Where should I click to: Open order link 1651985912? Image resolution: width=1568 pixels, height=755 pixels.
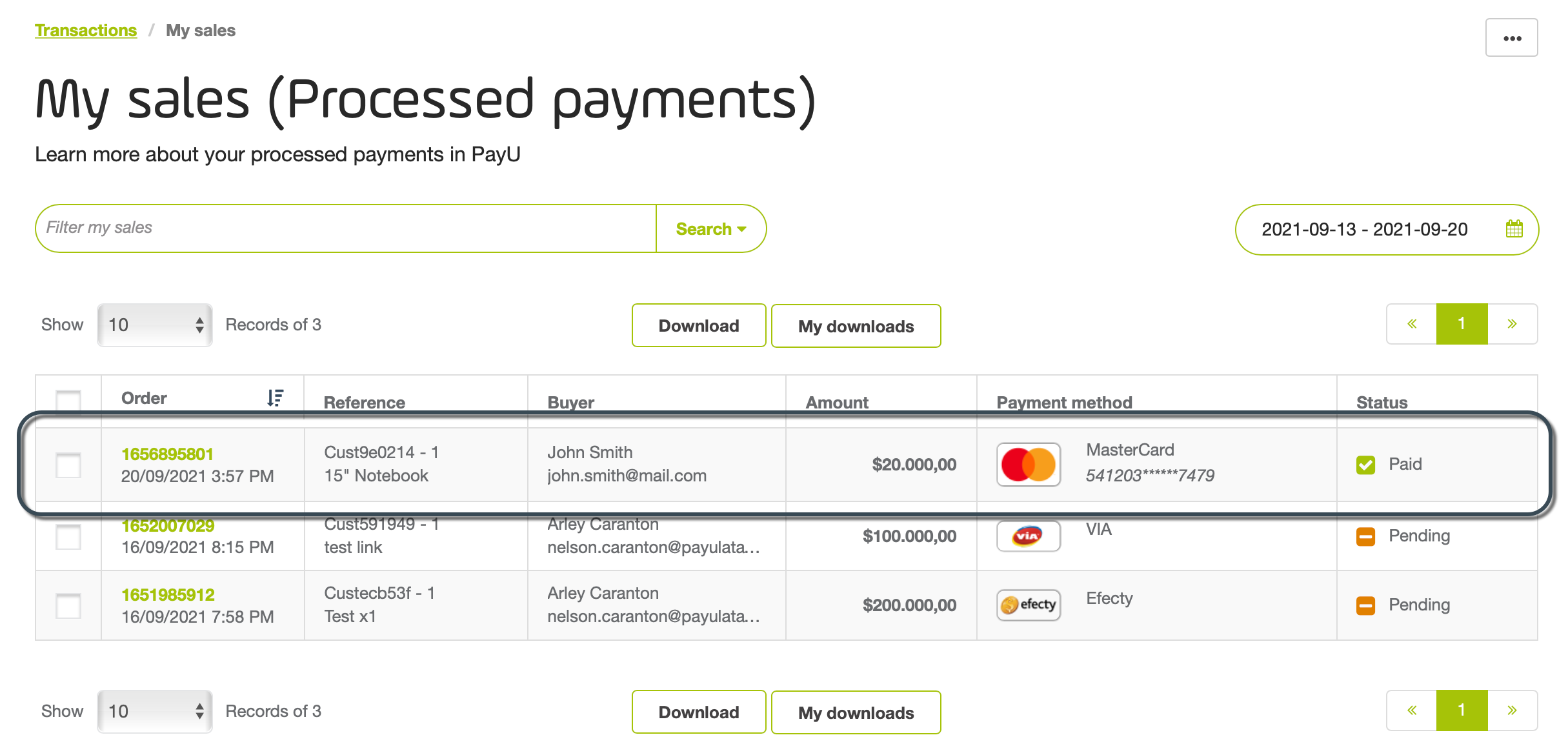(x=168, y=594)
